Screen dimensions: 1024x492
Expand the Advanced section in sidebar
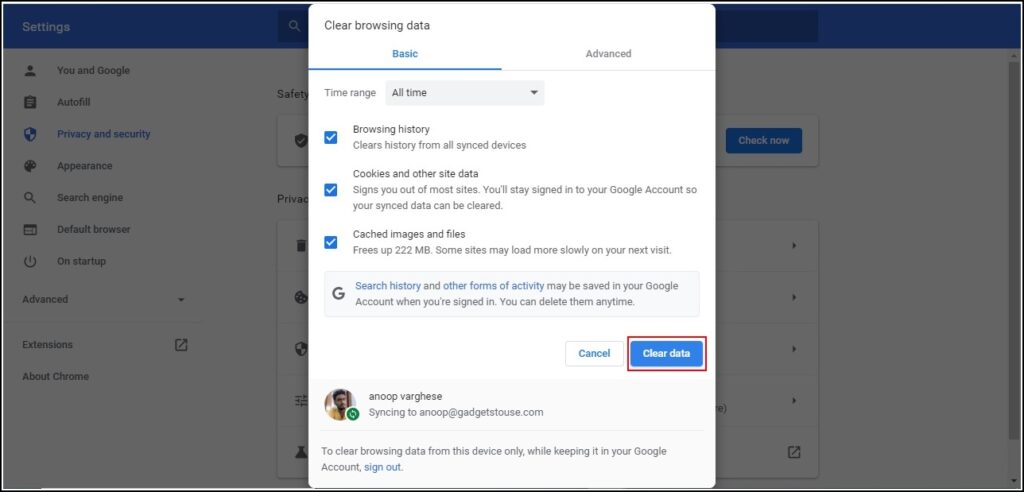pos(104,299)
